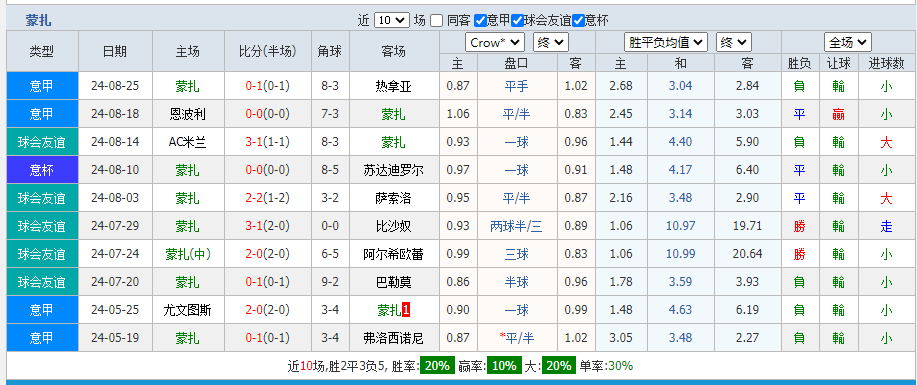Screen dimensions: 917x385
Task: Open the Crow* bookmaker dropdown
Action: (495, 43)
